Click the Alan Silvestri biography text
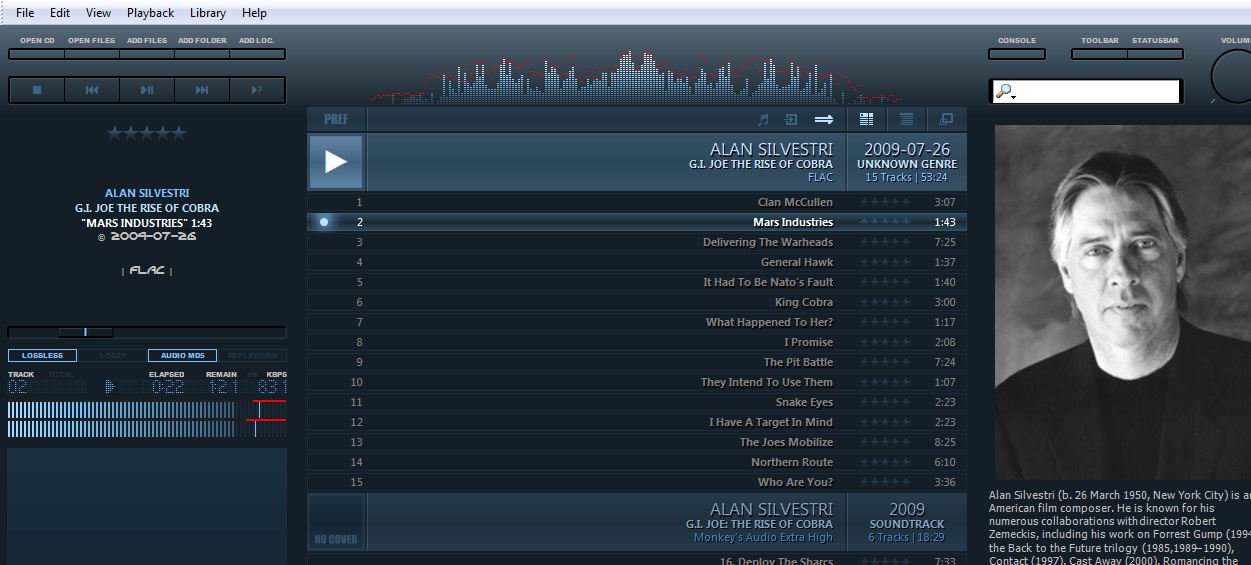The width and height of the screenshot is (1251, 565). click(1120, 527)
